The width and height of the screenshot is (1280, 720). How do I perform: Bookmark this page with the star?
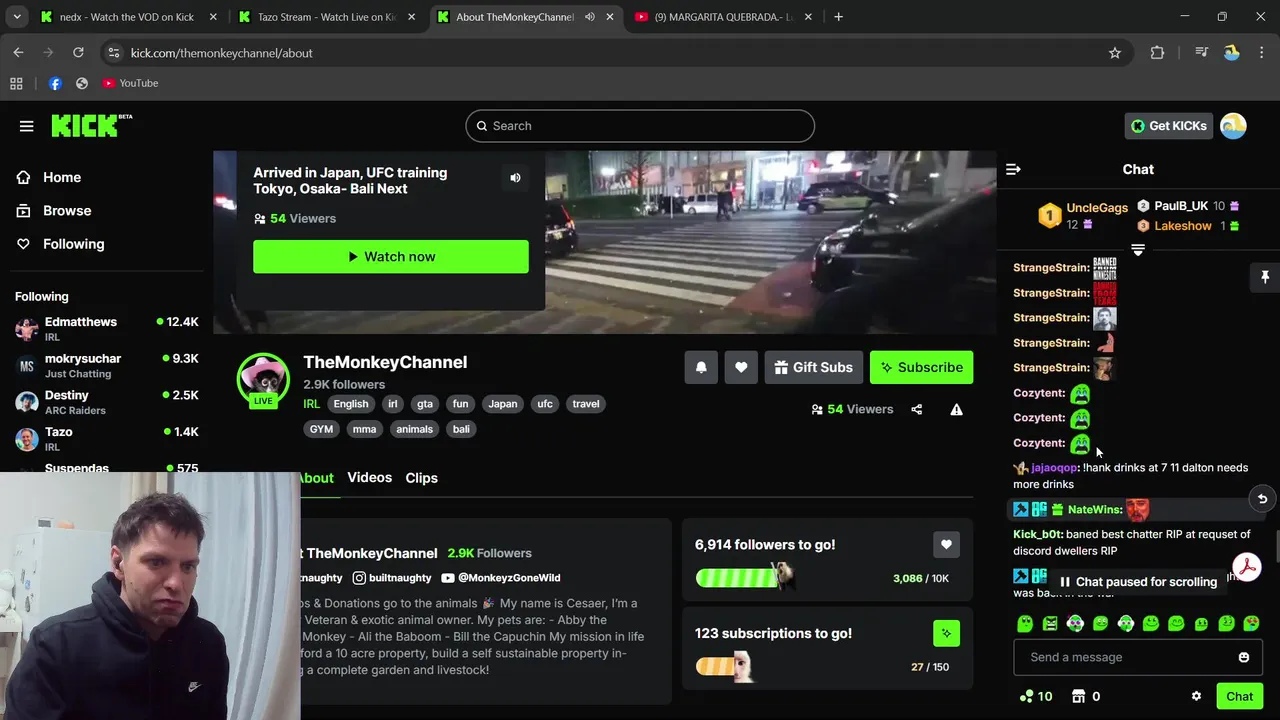pos(1115,53)
